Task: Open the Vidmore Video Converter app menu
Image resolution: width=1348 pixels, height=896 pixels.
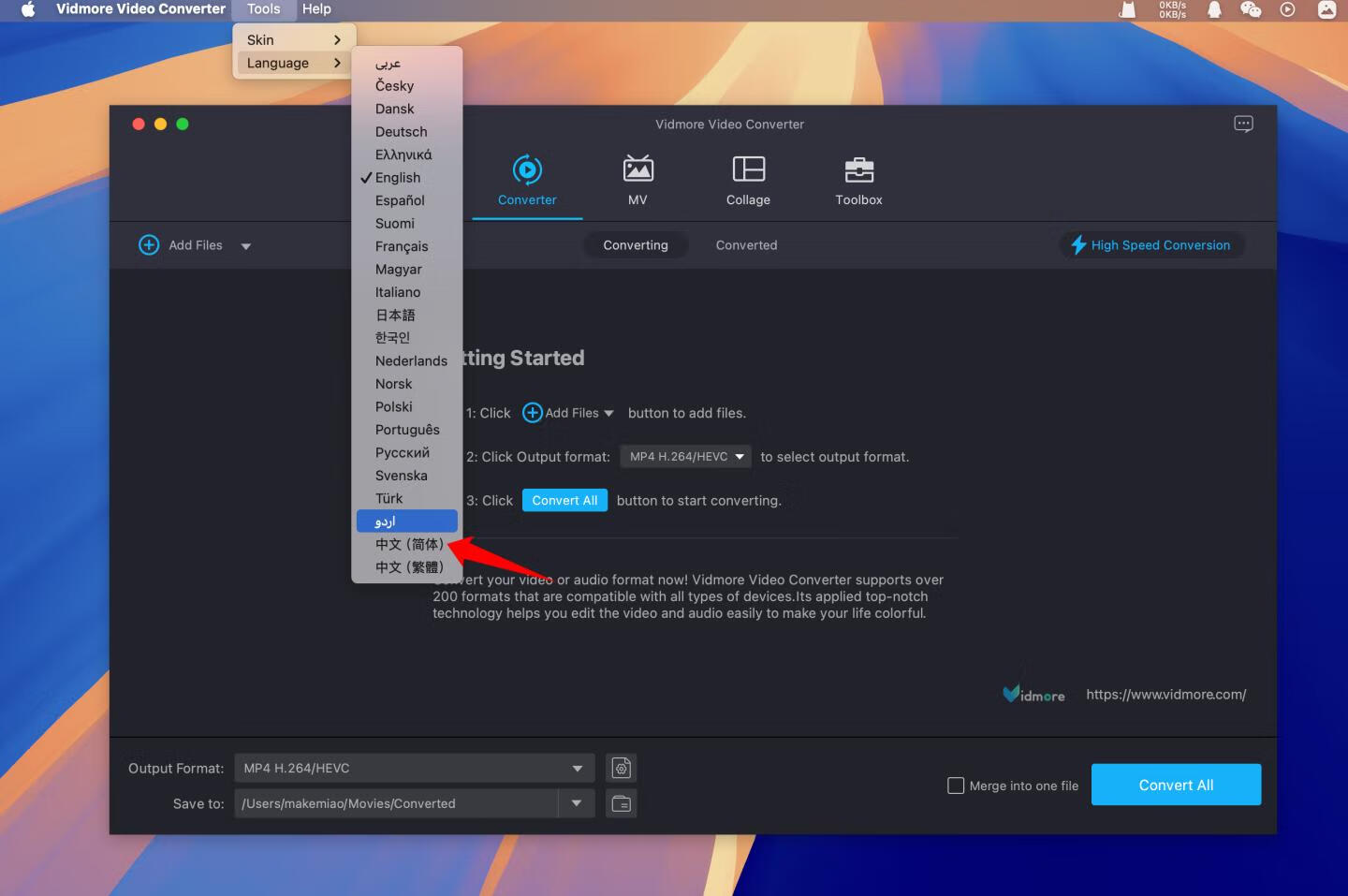Action: (140, 9)
